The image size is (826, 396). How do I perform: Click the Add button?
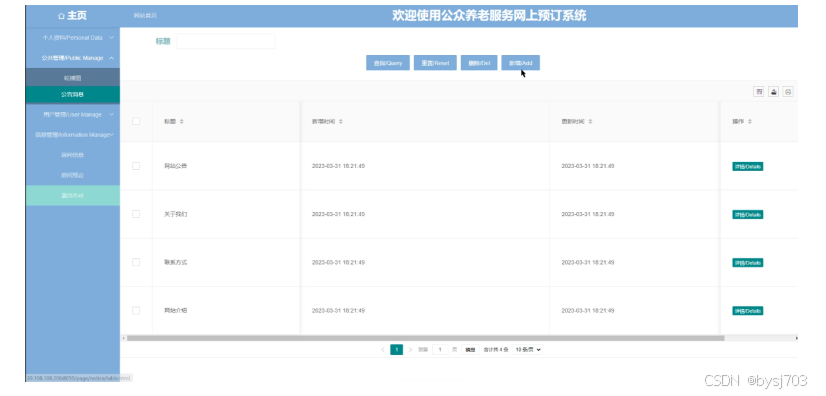point(520,63)
